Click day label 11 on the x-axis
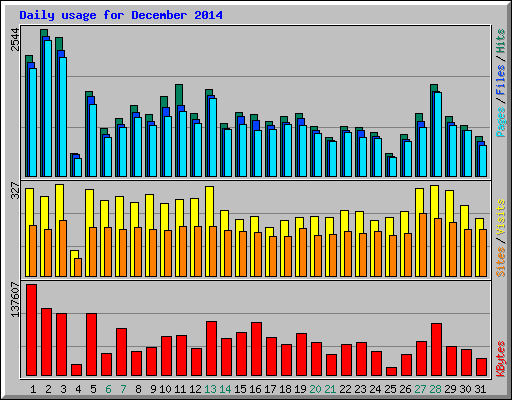The height and width of the screenshot is (400, 512). point(180,389)
